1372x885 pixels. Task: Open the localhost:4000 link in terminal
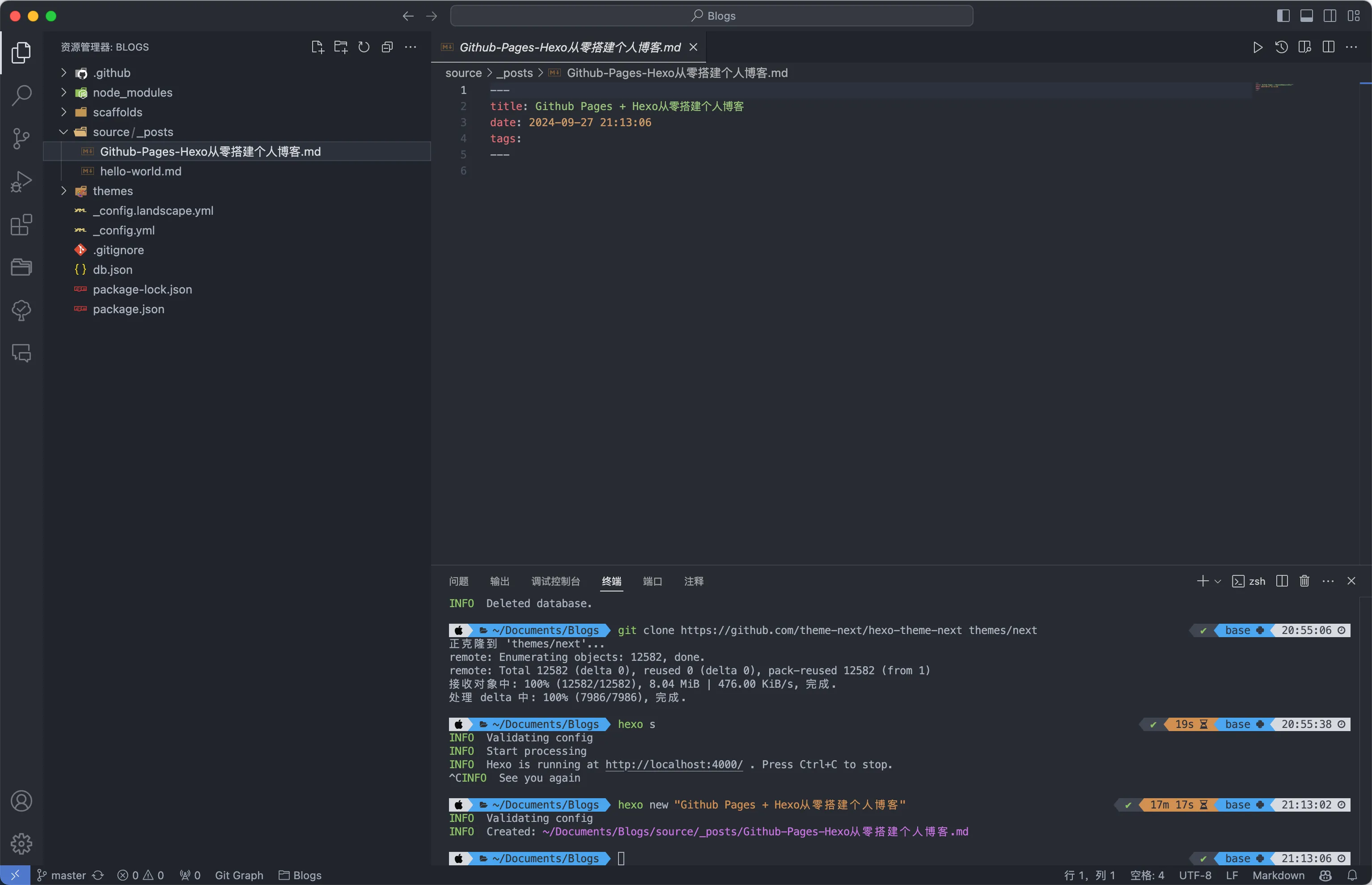point(673,764)
